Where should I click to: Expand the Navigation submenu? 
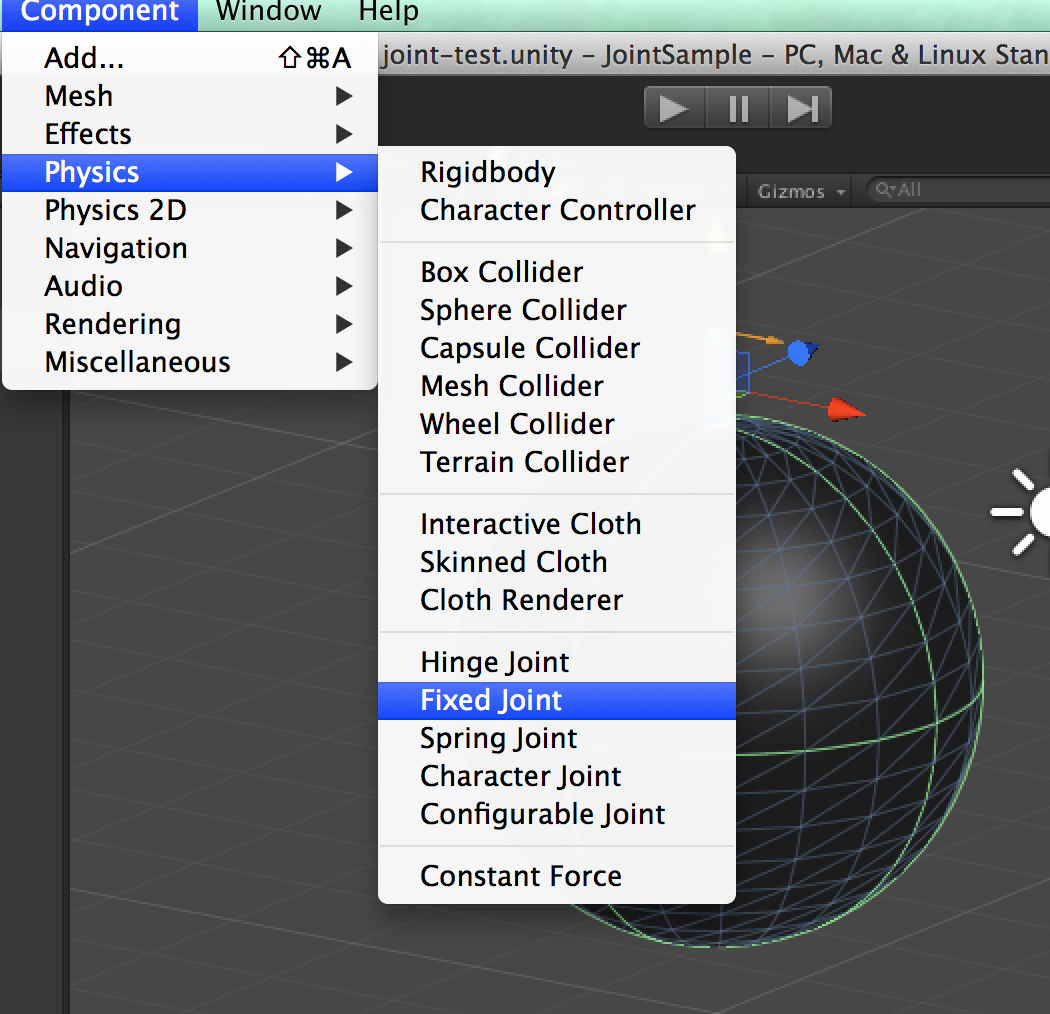tap(190, 248)
